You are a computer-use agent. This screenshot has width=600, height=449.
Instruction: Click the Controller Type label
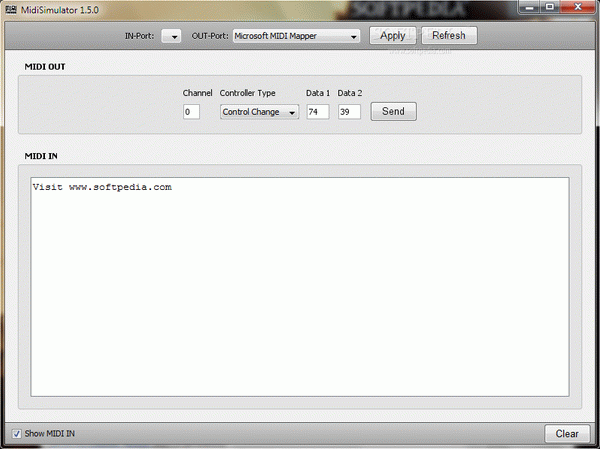[x=248, y=93]
